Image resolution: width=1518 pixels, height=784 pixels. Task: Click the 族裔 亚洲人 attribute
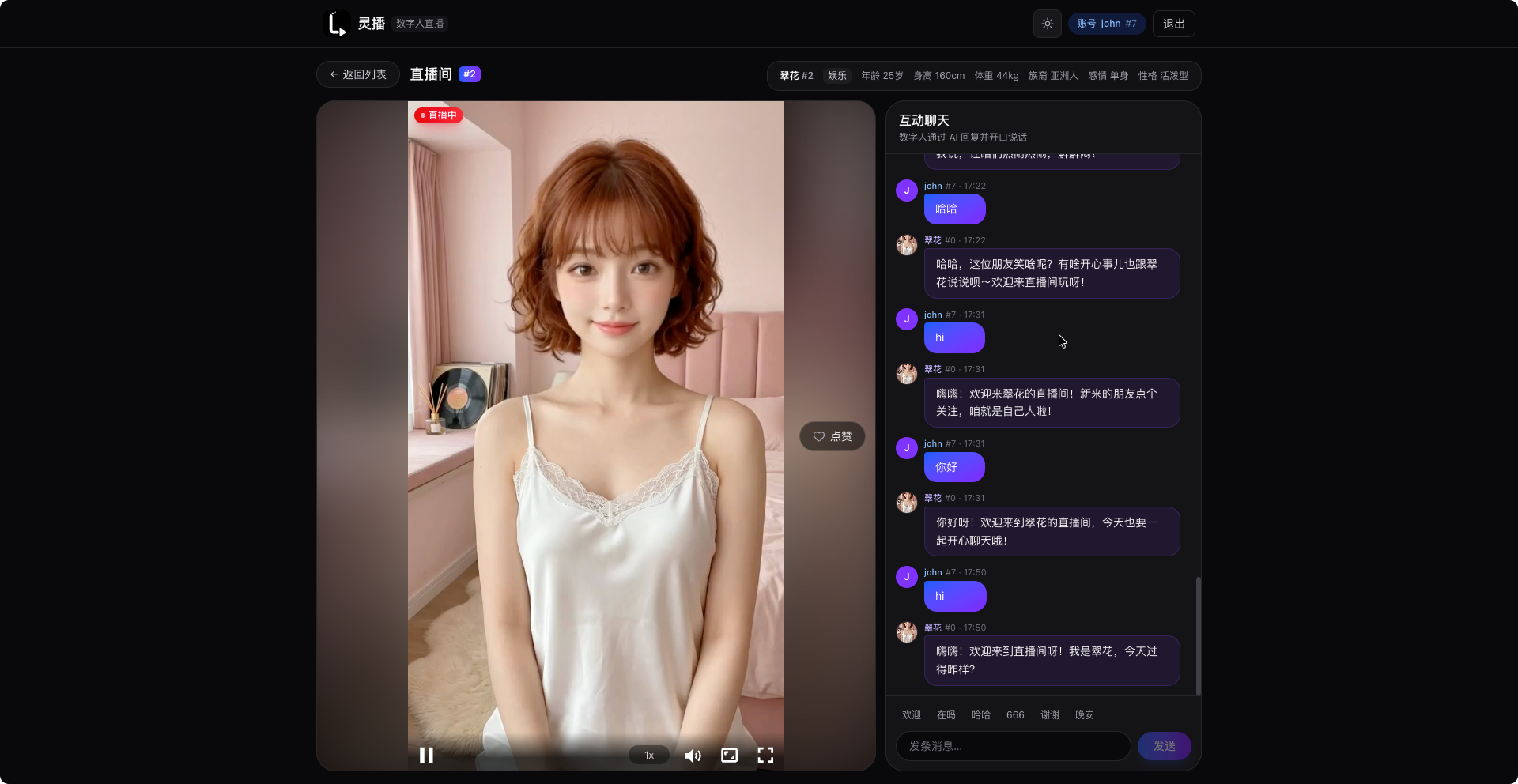pyautogui.click(x=1053, y=76)
